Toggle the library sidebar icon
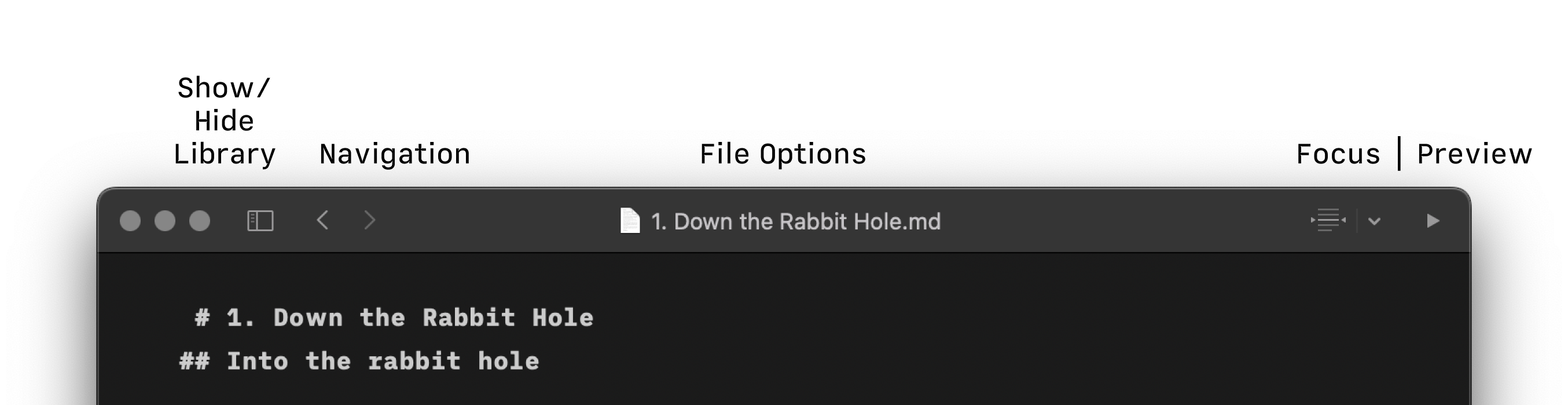Screen dimensions: 1568x405 [260, 221]
